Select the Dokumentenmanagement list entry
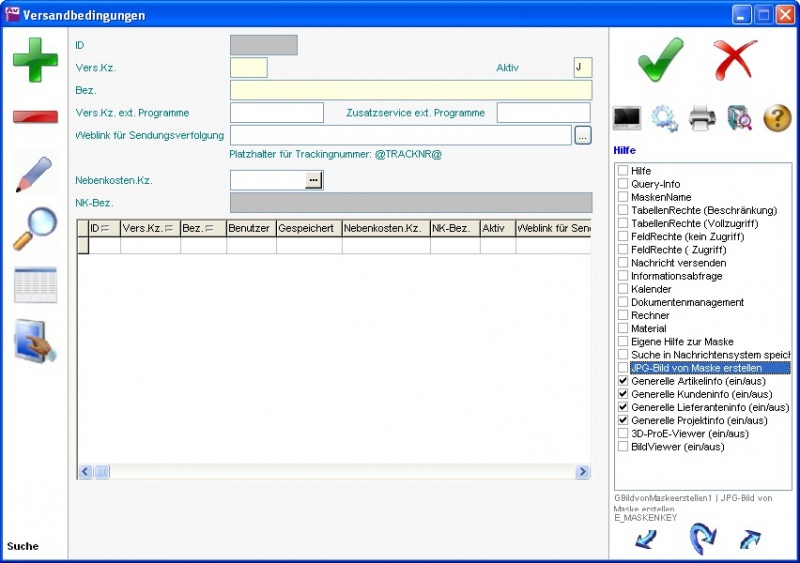Image resolution: width=800 pixels, height=563 pixels. (x=687, y=302)
